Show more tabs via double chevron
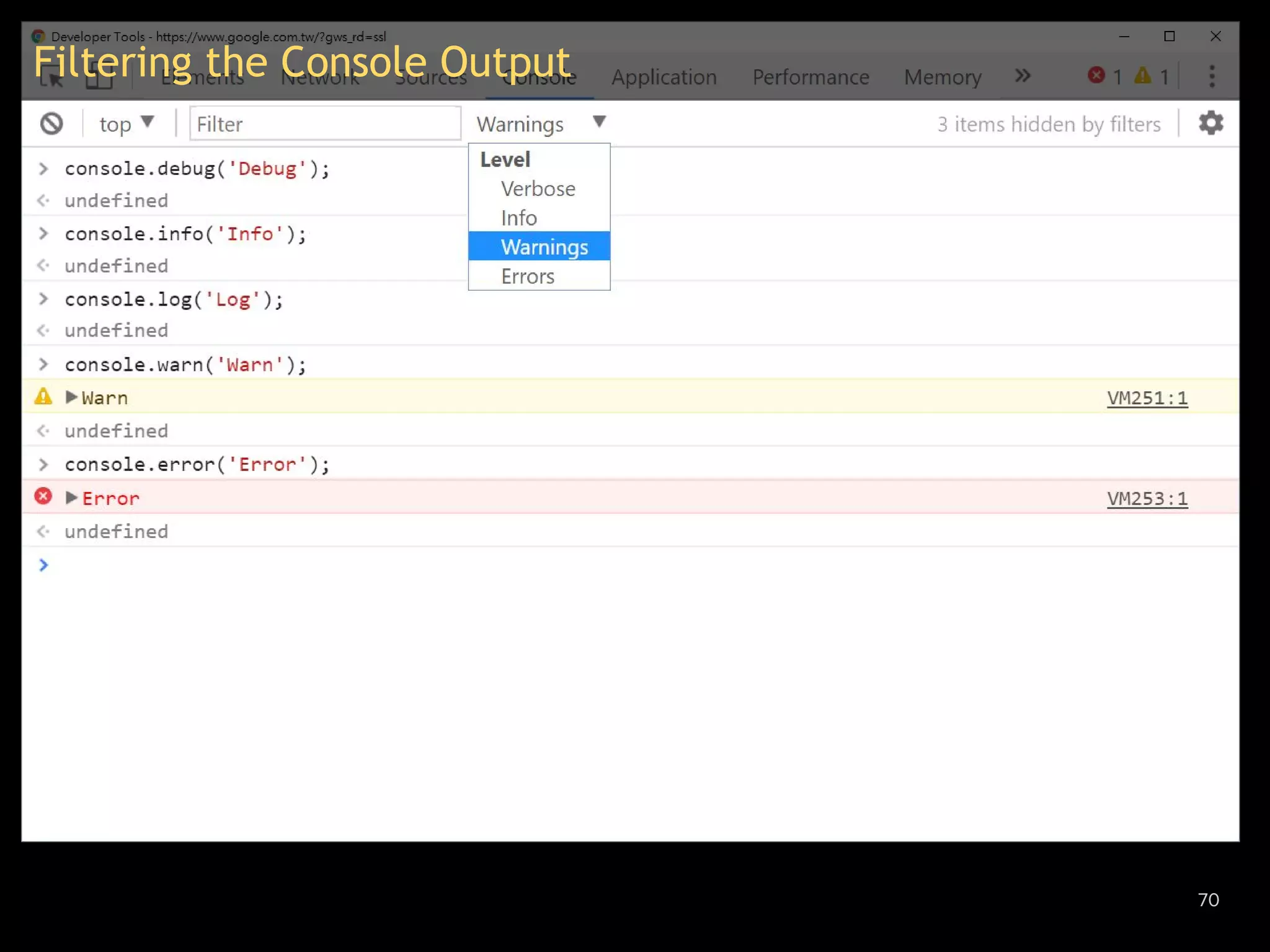Viewport: 1270px width, 952px height. pos(1023,76)
